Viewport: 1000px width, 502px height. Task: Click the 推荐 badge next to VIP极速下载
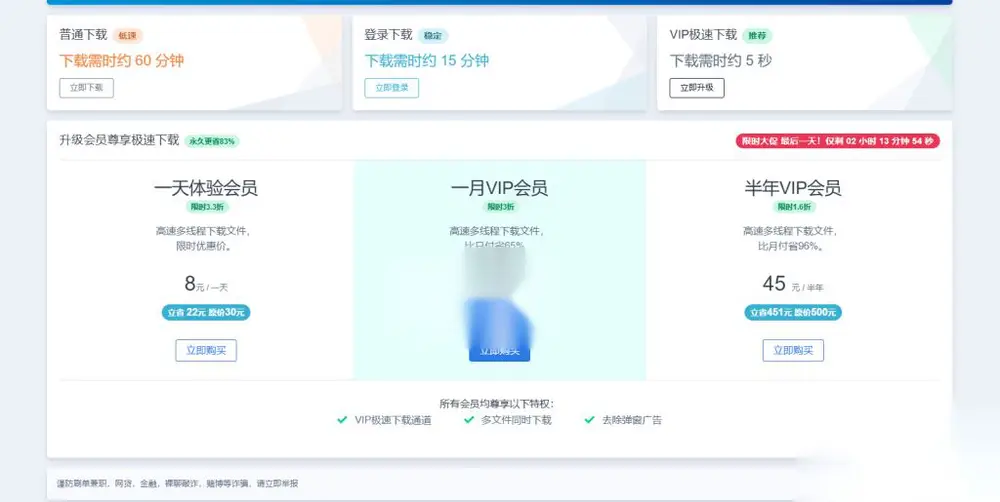tap(757, 36)
